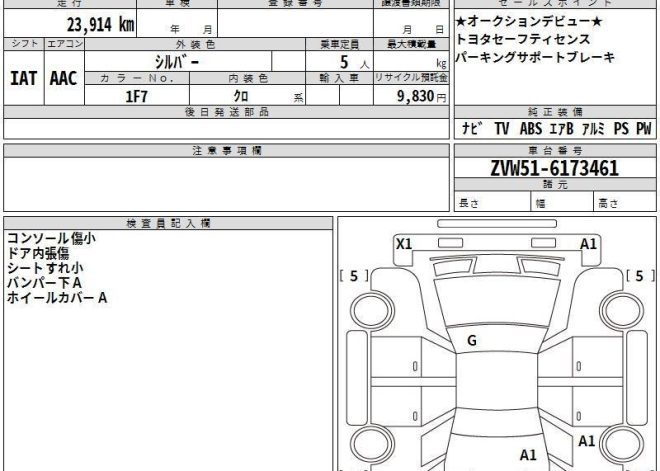Click the ABS equipment indicator
Image resolution: width=660 pixels, height=471 pixels.
[531, 128]
